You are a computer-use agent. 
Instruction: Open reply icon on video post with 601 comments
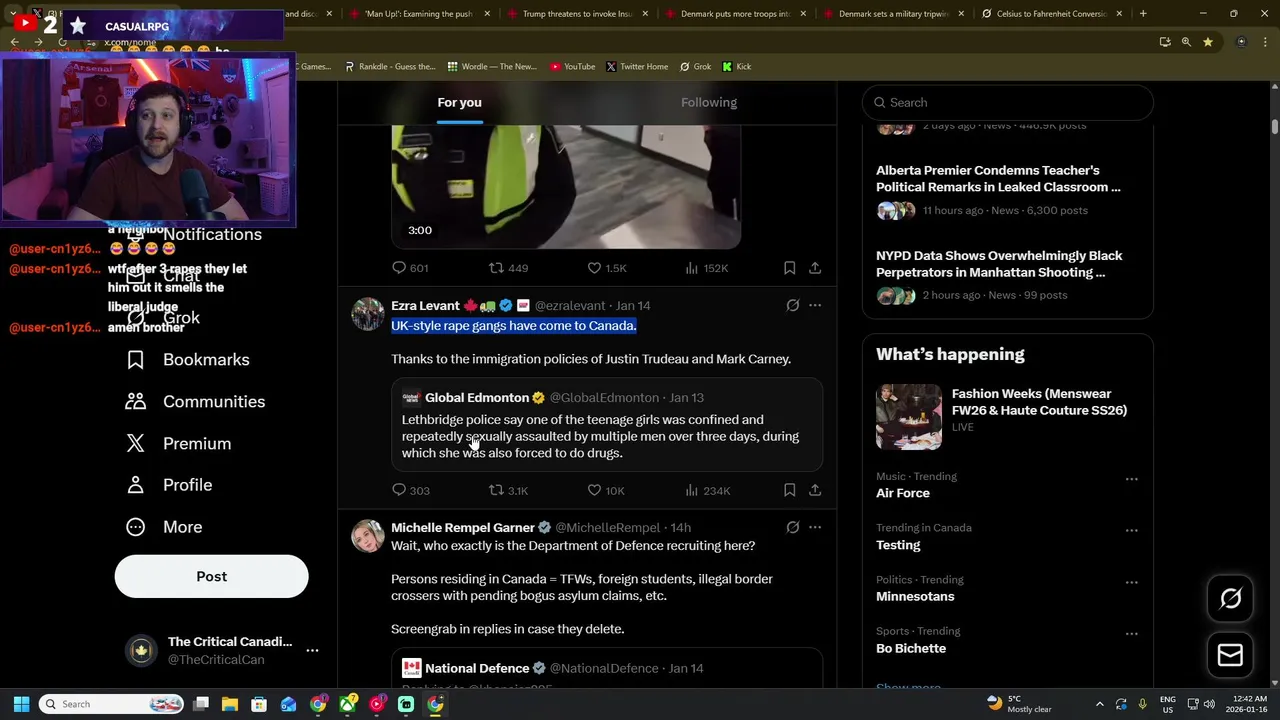399,268
